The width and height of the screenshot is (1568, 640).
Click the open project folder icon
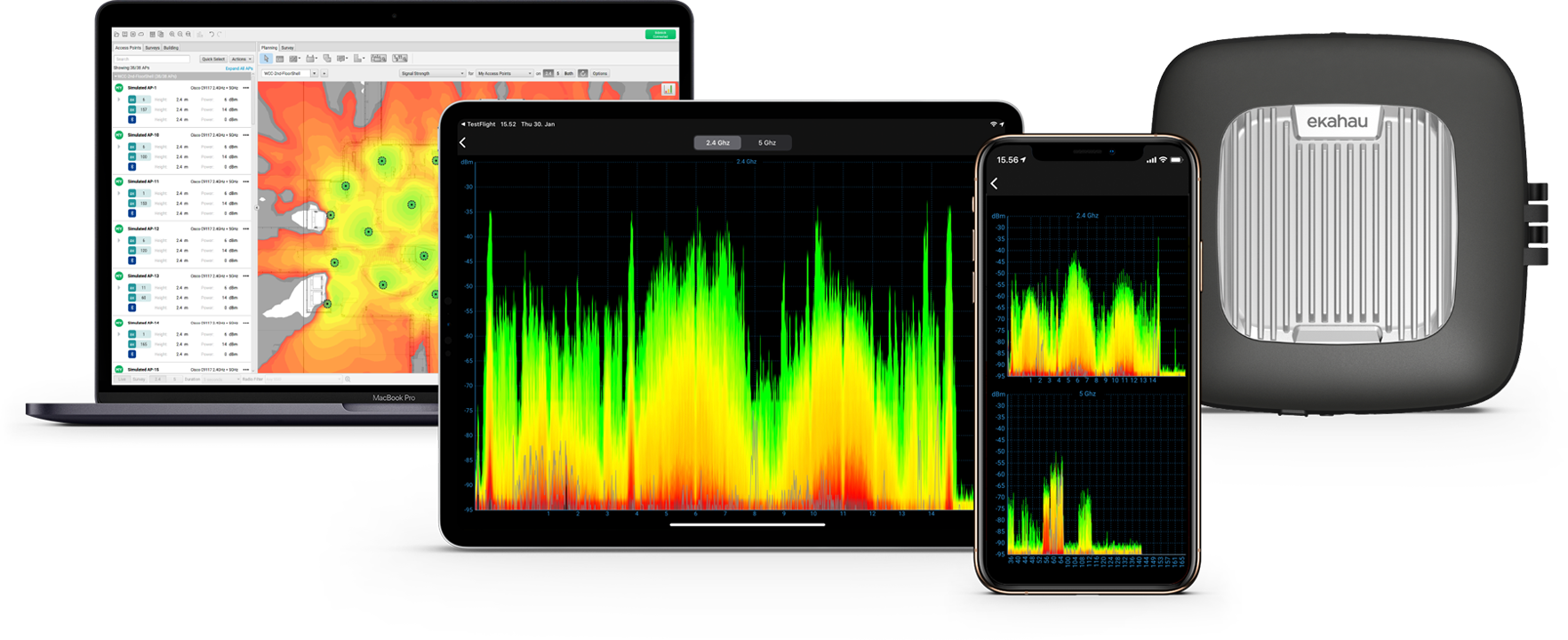116,35
